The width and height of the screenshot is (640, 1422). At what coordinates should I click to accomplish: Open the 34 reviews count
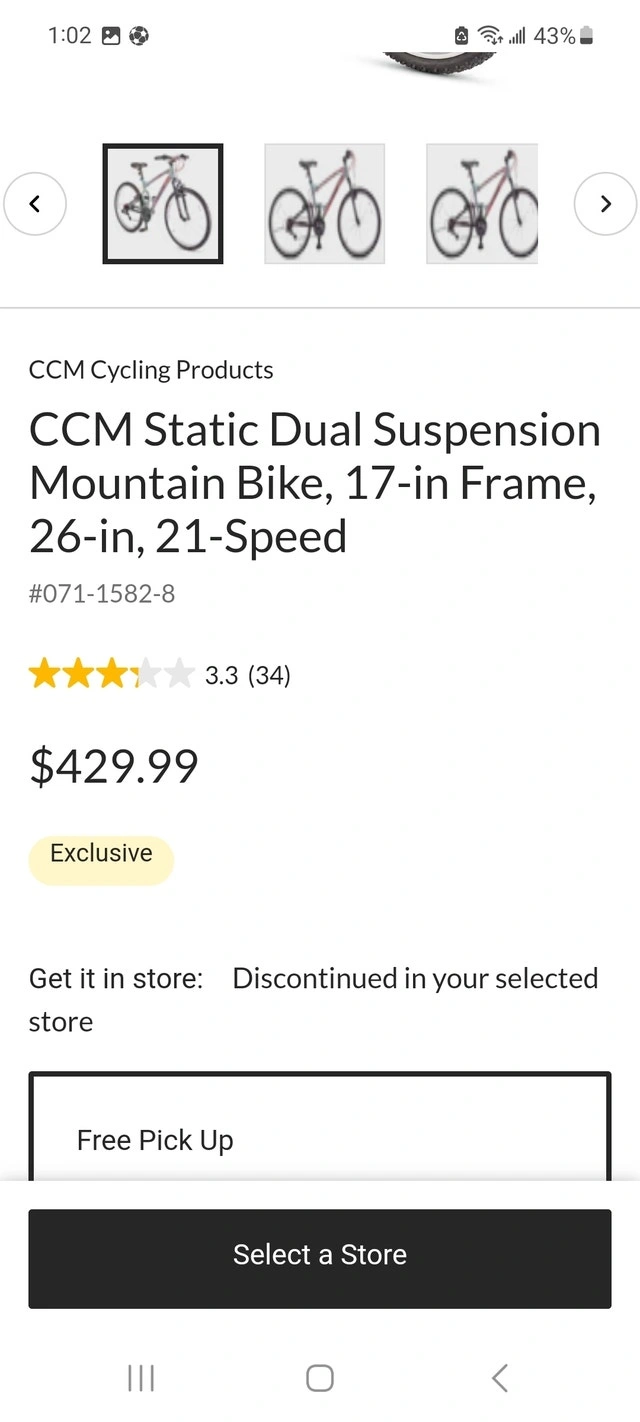pos(268,676)
